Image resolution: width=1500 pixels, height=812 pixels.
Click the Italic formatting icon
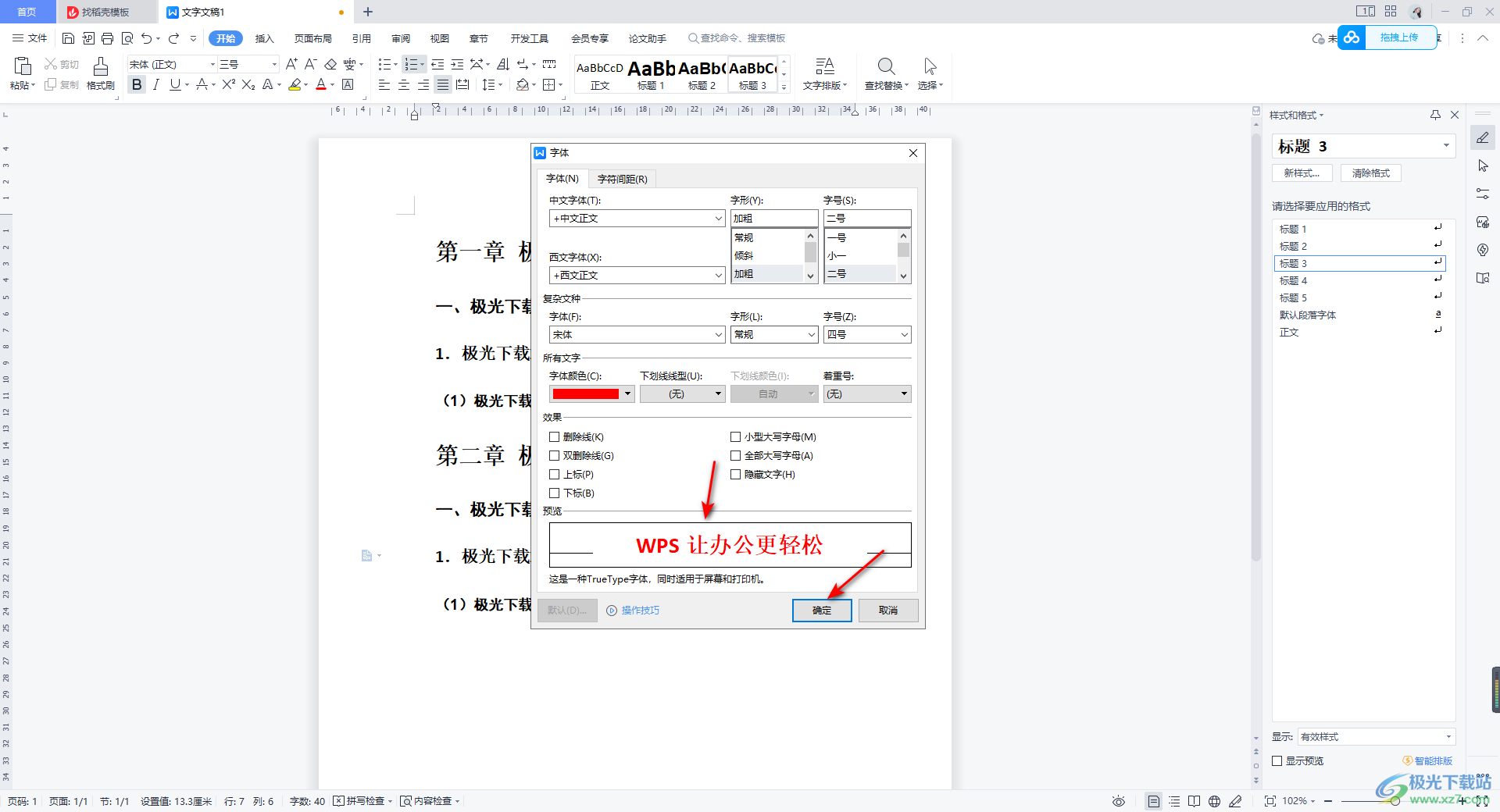[x=156, y=84]
